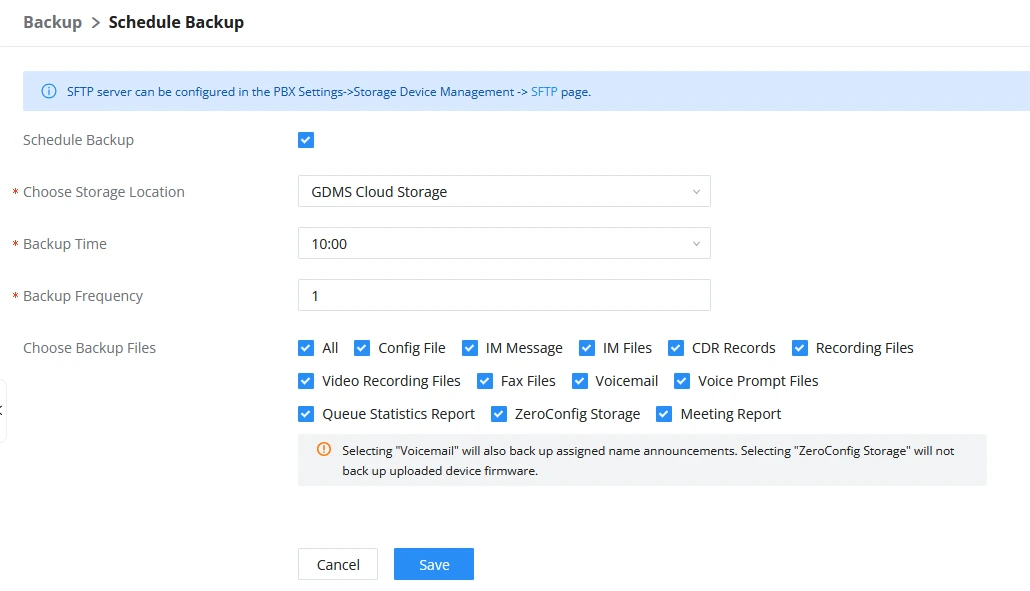Toggle the IM Files checkbox
The height and width of the screenshot is (591, 1030).
pyautogui.click(x=587, y=348)
